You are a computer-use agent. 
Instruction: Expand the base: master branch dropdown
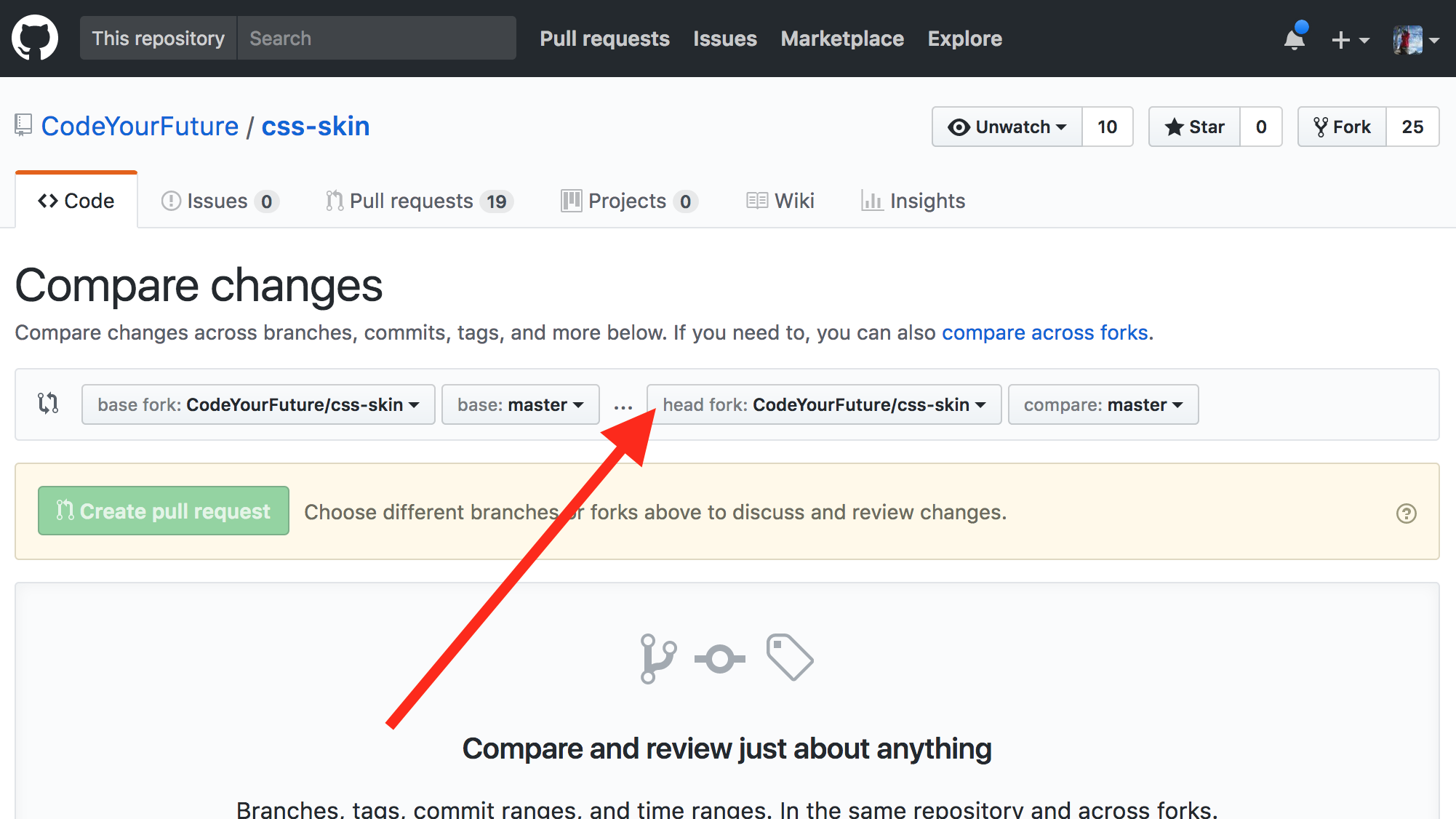(x=521, y=404)
